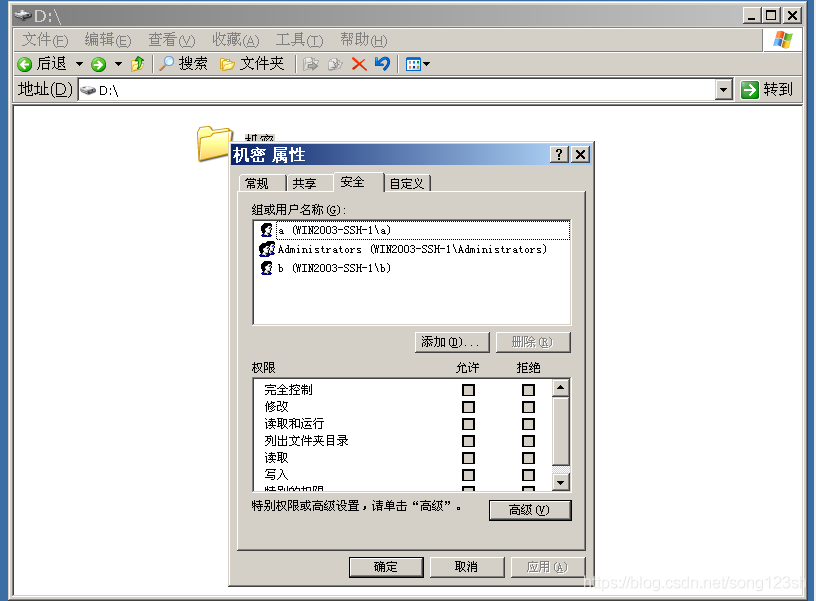This screenshot has width=816, height=601.
Task: Open Search (搜索) in toolbar
Action: pyautogui.click(x=184, y=64)
